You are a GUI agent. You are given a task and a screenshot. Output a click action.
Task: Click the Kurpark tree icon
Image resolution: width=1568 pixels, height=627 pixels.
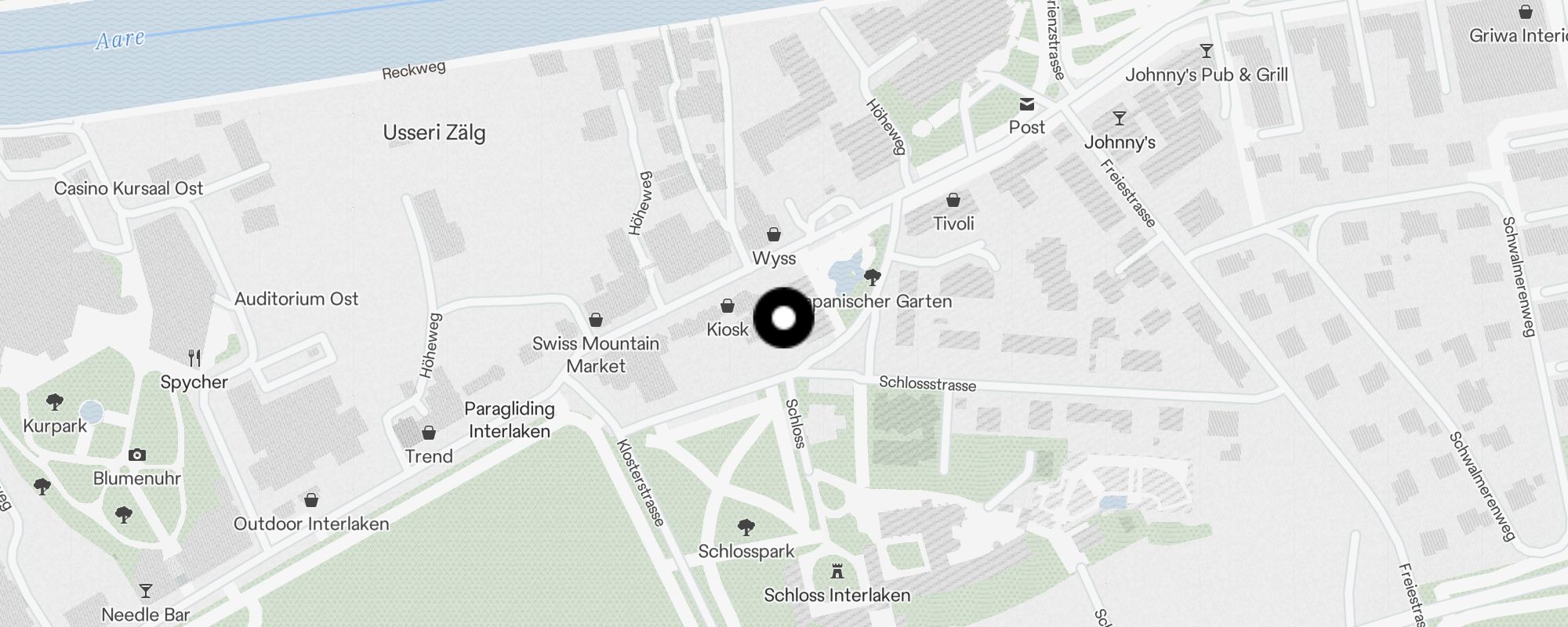(x=55, y=402)
